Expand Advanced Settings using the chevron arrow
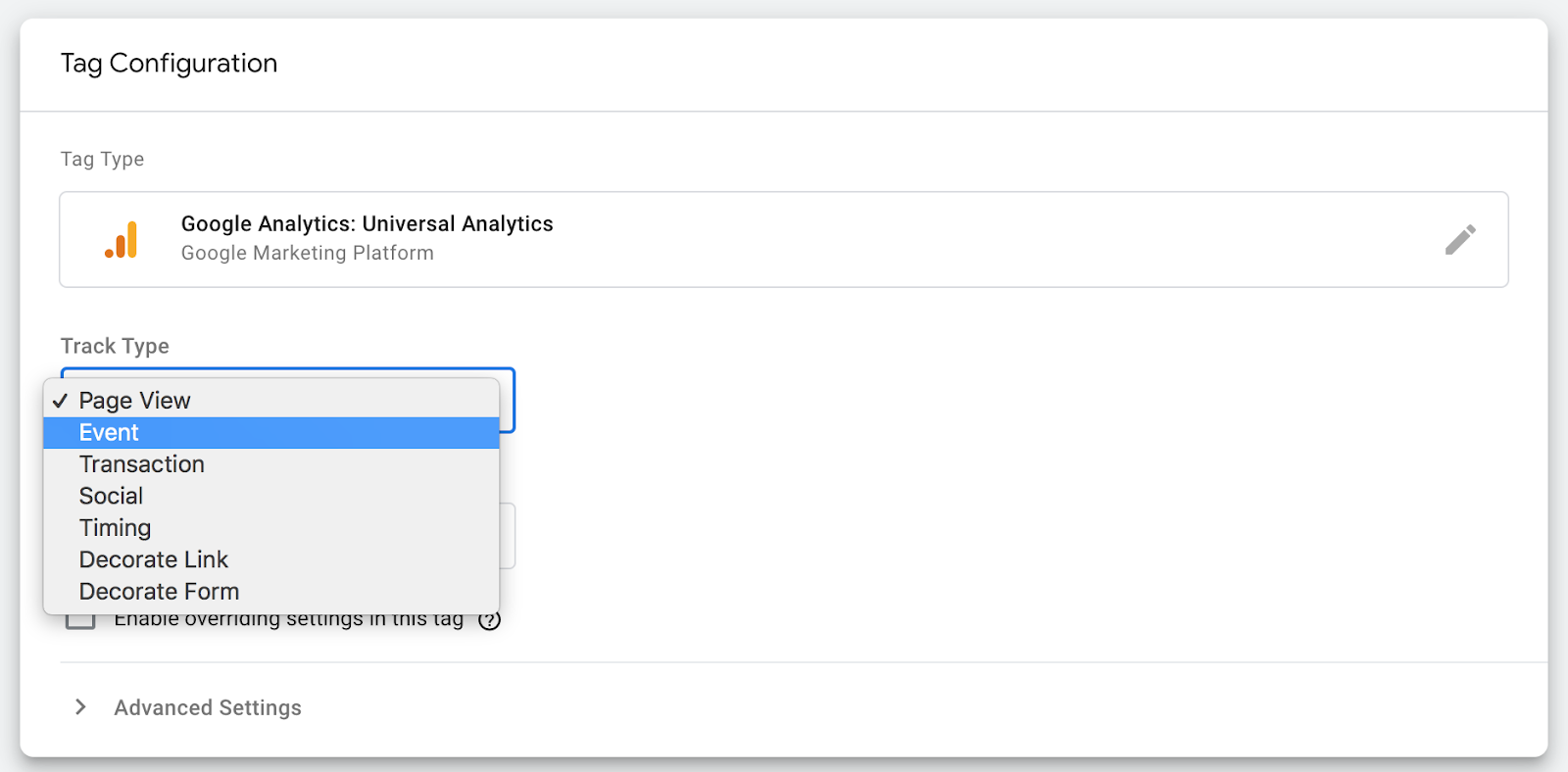1568x772 pixels. pyautogui.click(x=80, y=707)
